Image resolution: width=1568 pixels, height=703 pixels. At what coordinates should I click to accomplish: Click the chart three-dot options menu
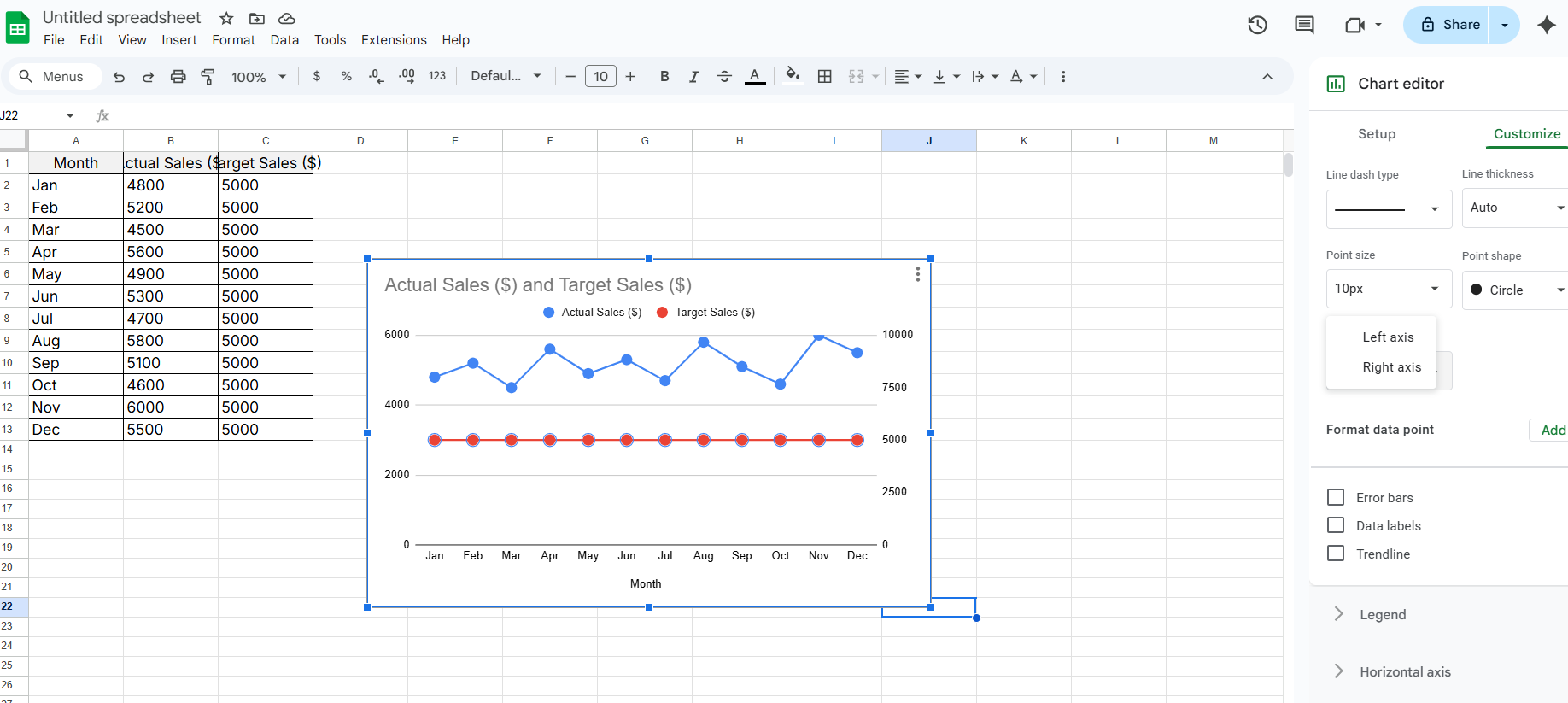tap(917, 274)
